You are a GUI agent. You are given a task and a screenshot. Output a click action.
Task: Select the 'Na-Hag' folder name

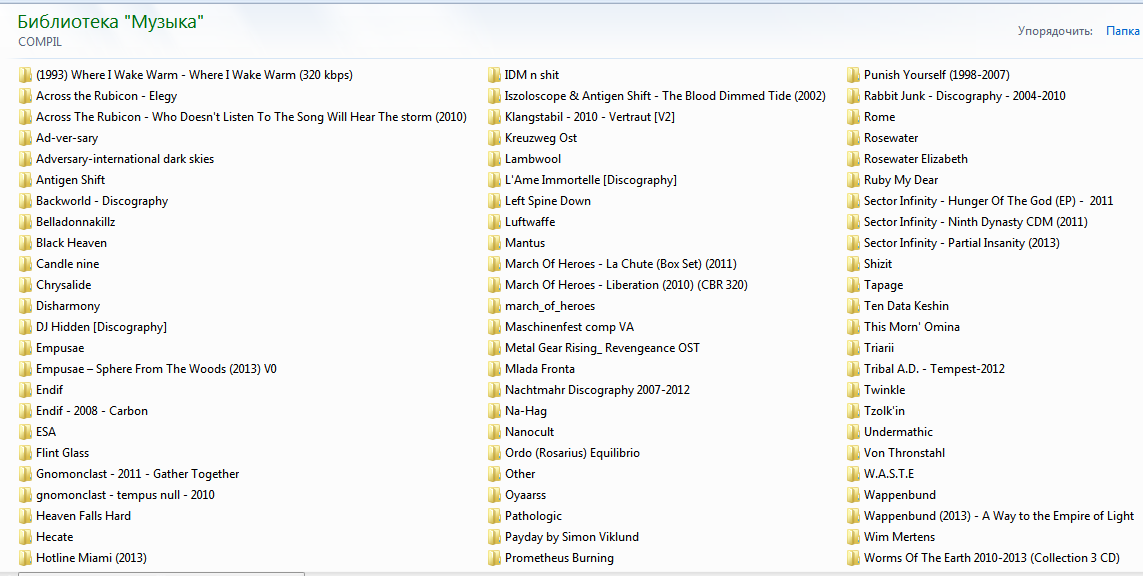point(526,410)
